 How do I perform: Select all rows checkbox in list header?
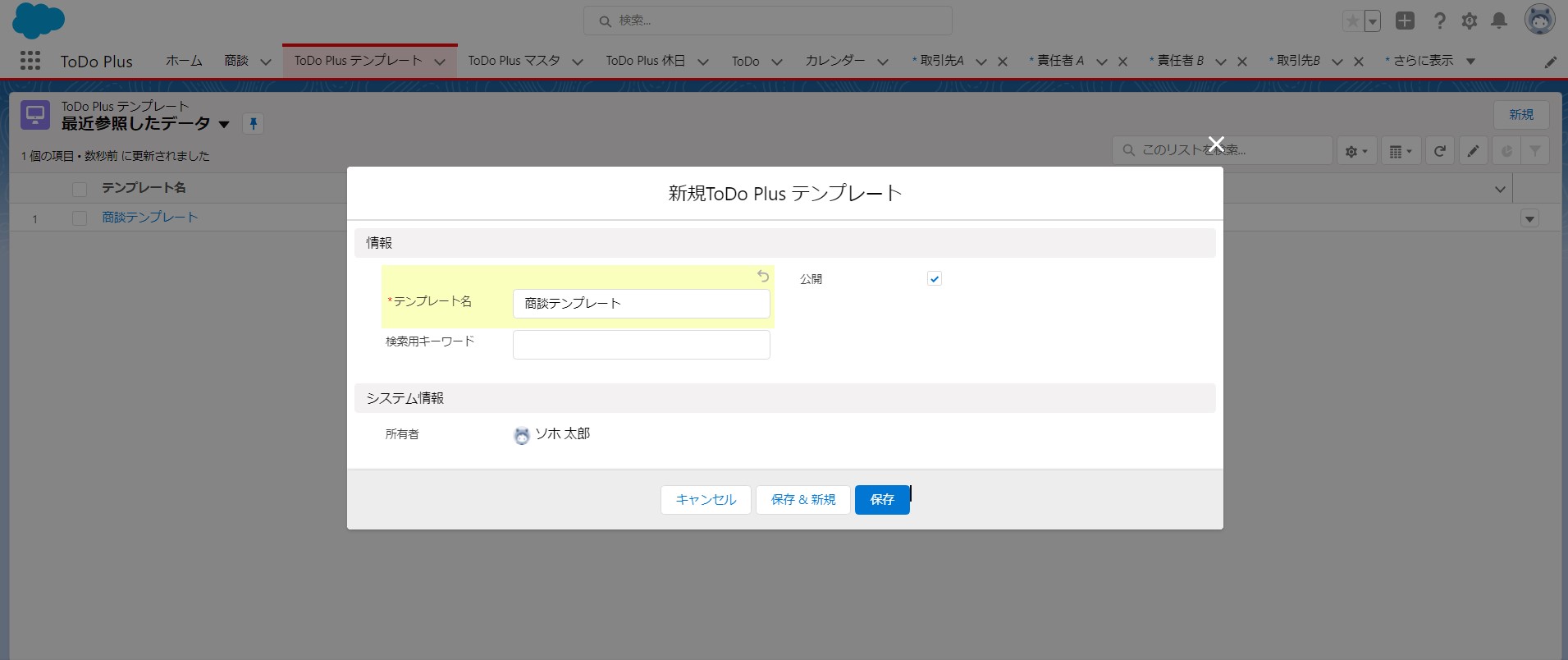coord(80,190)
